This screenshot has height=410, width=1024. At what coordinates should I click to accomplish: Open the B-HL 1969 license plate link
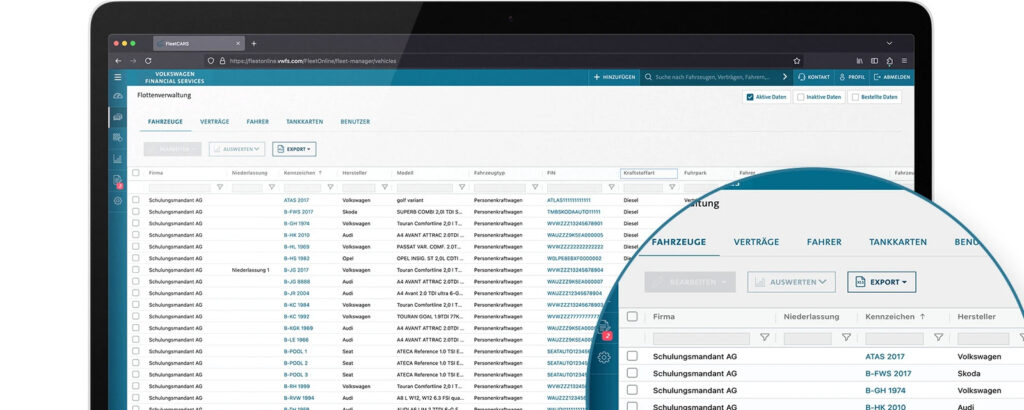(296, 247)
